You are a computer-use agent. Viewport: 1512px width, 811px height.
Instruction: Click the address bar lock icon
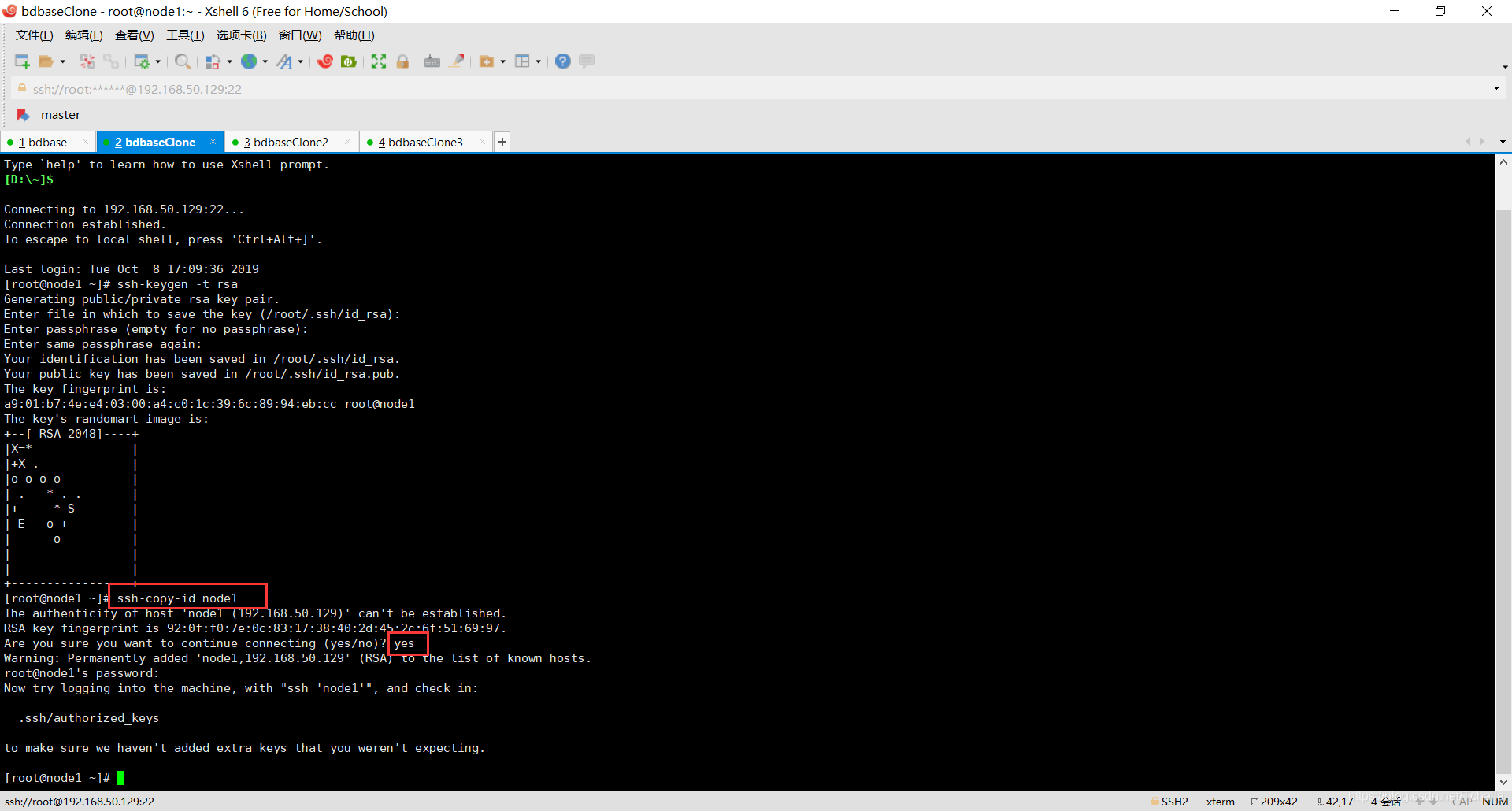[22, 88]
